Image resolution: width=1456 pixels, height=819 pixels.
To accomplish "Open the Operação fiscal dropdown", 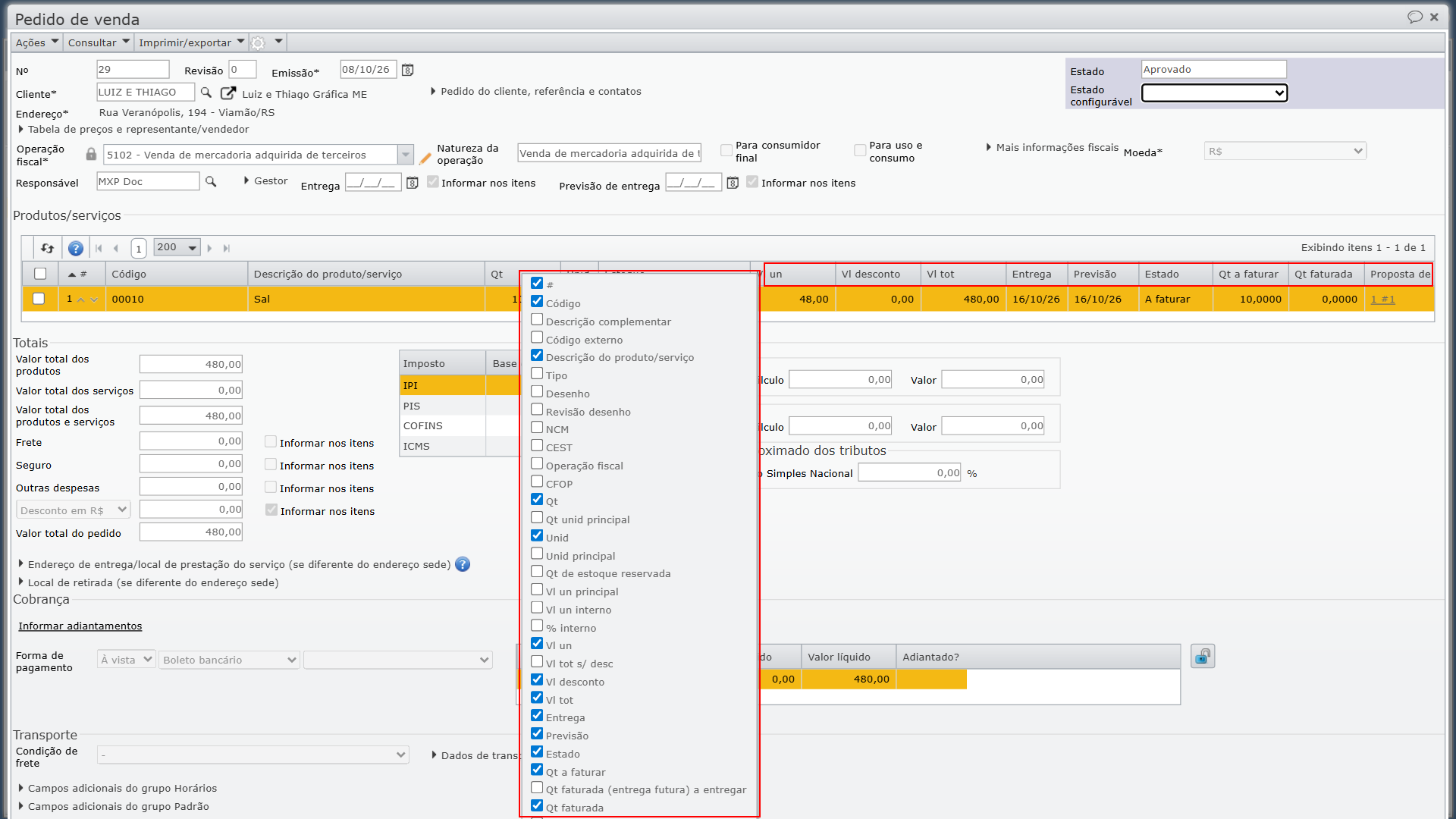I will coord(406,155).
